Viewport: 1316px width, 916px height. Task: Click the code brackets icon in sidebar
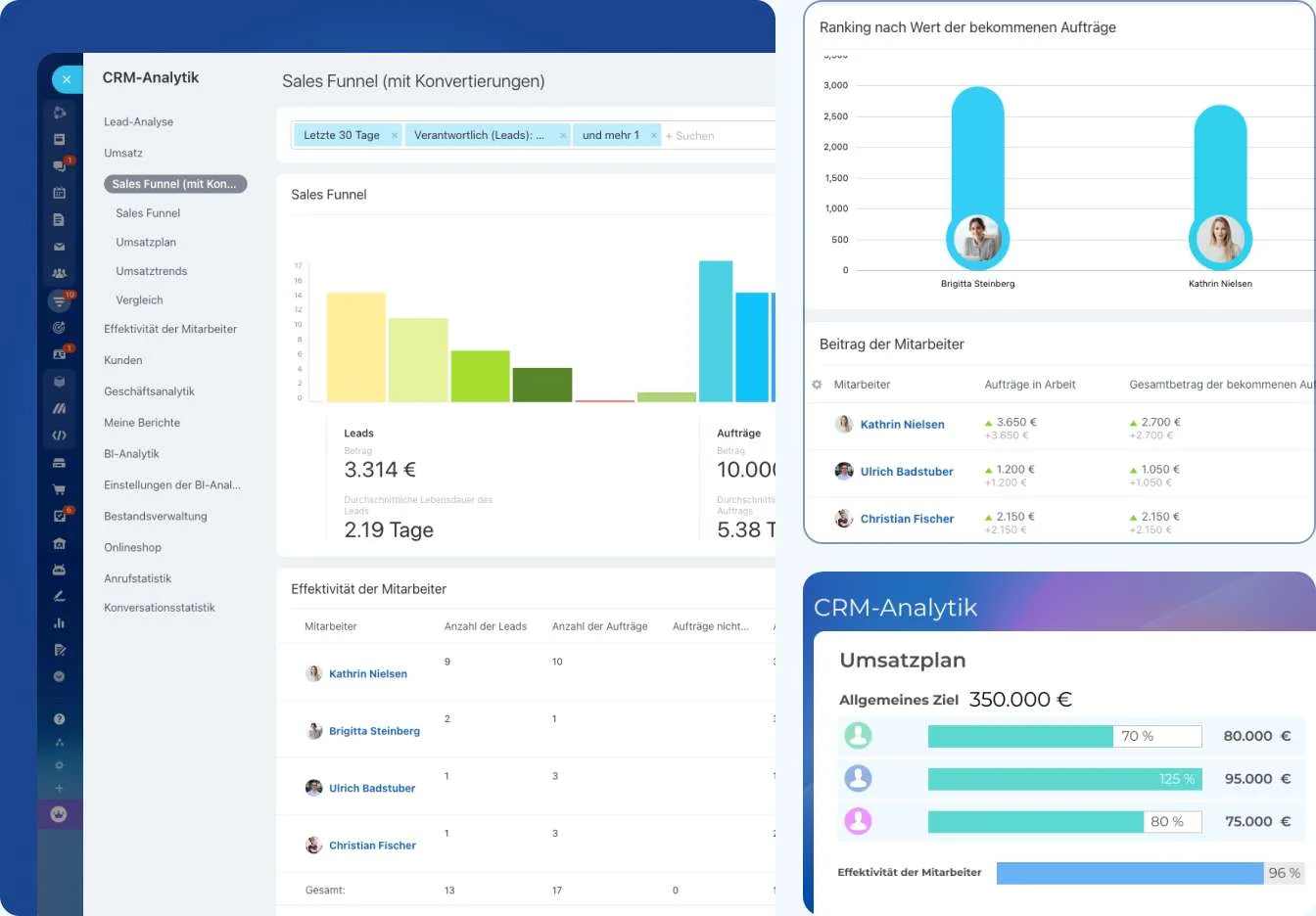point(59,435)
